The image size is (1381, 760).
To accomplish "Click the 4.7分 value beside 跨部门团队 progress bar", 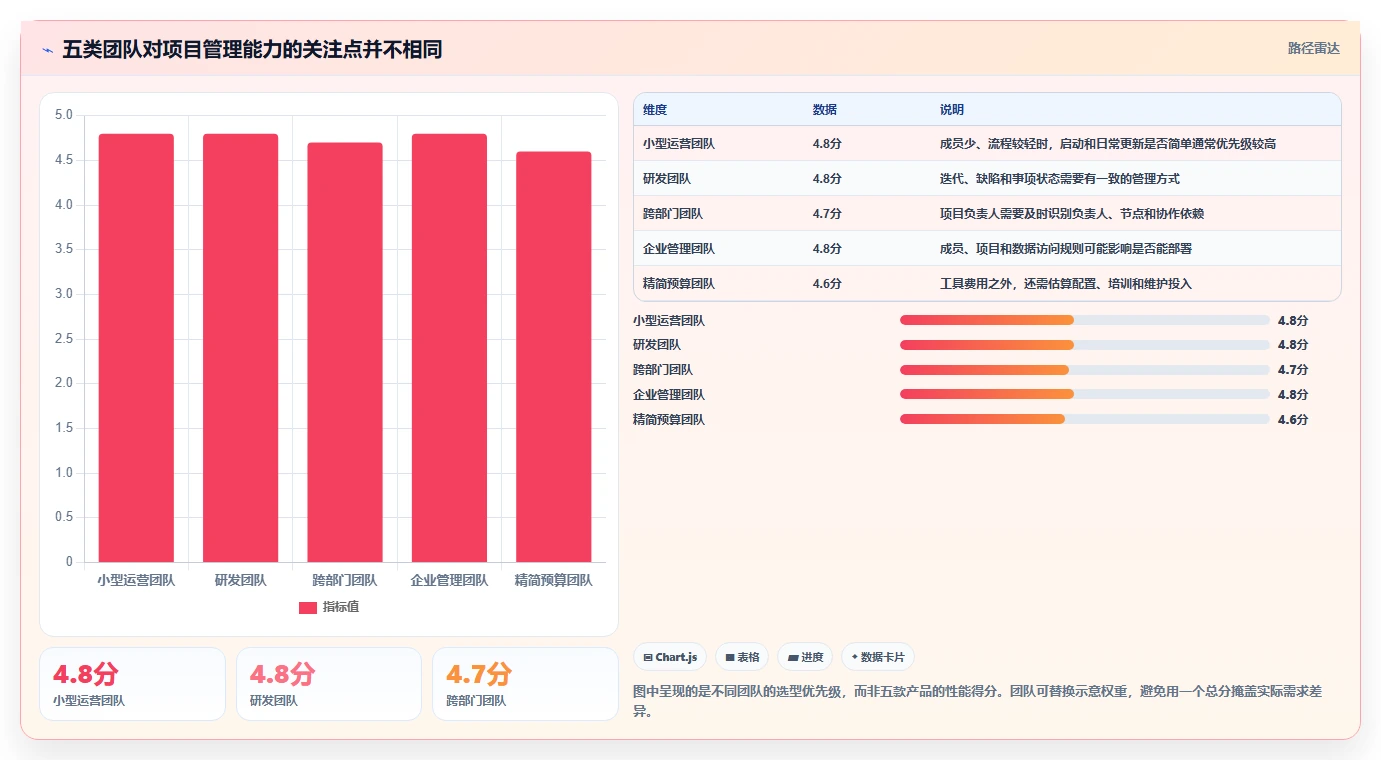I will pyautogui.click(x=1293, y=370).
